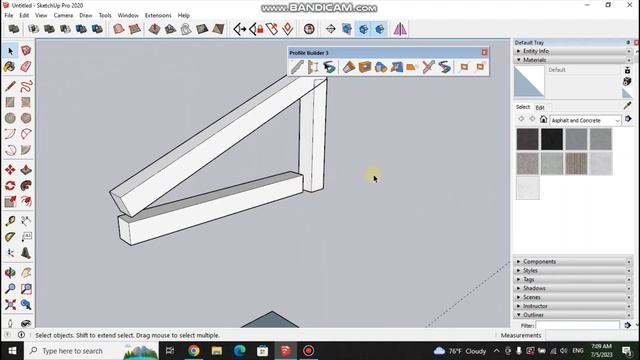Expand the Tags panel

point(573,280)
